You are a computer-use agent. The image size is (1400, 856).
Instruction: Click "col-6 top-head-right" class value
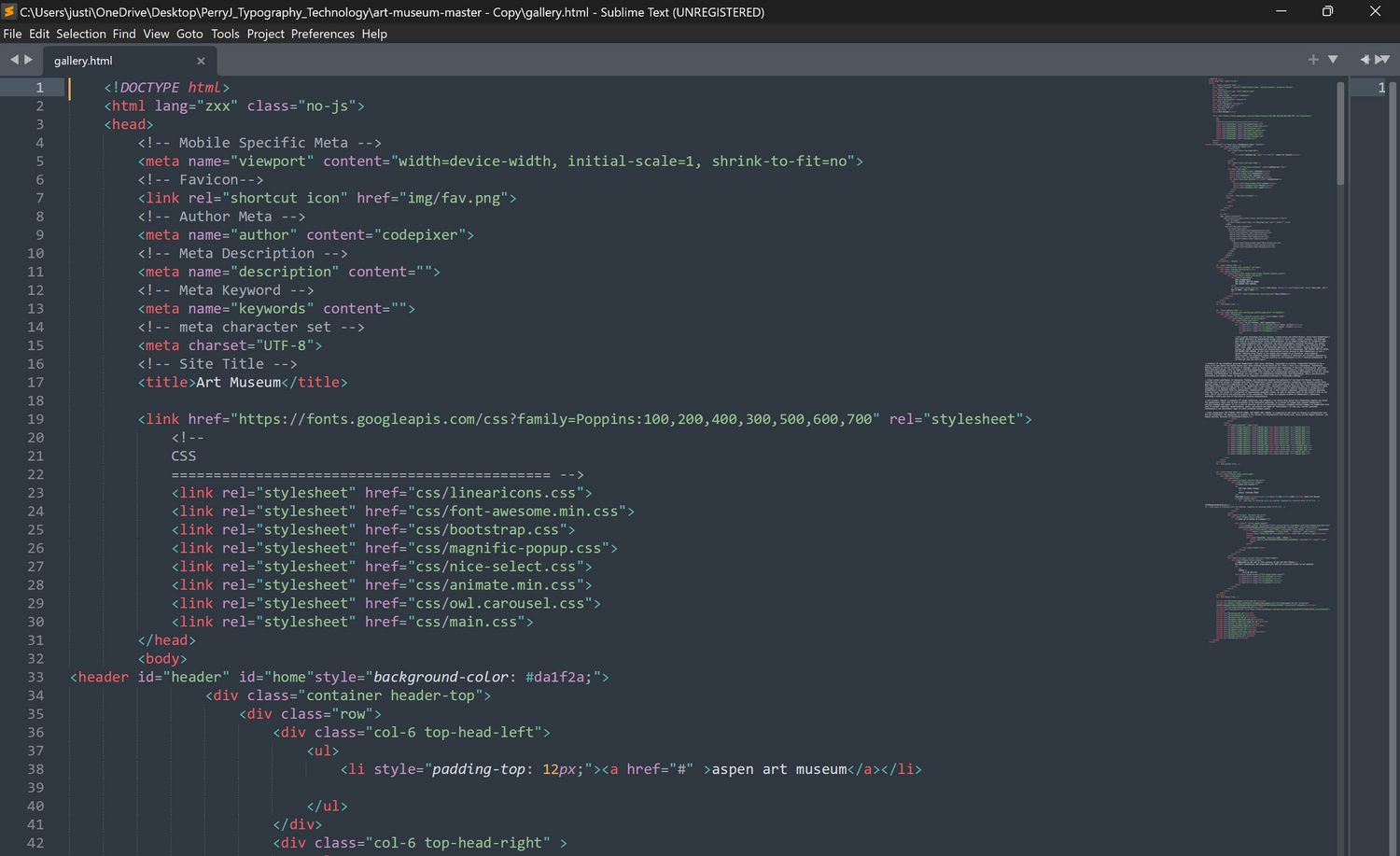tap(458, 843)
